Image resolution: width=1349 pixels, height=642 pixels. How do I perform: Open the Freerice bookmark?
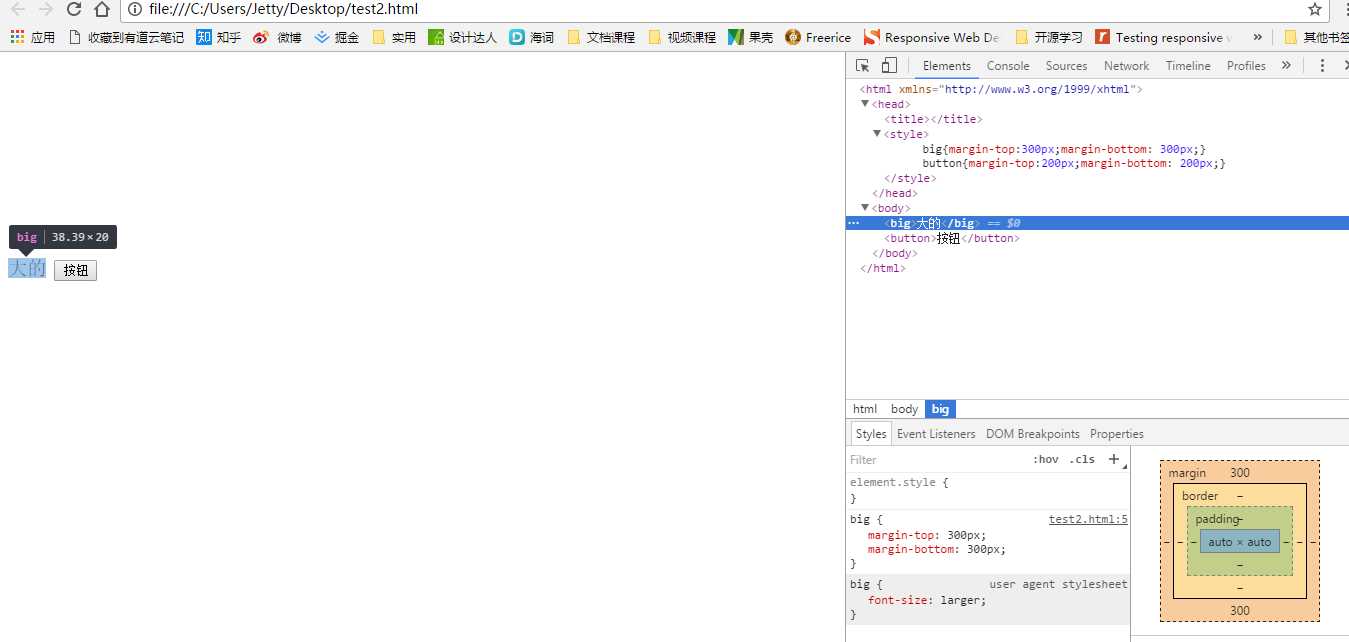point(818,37)
